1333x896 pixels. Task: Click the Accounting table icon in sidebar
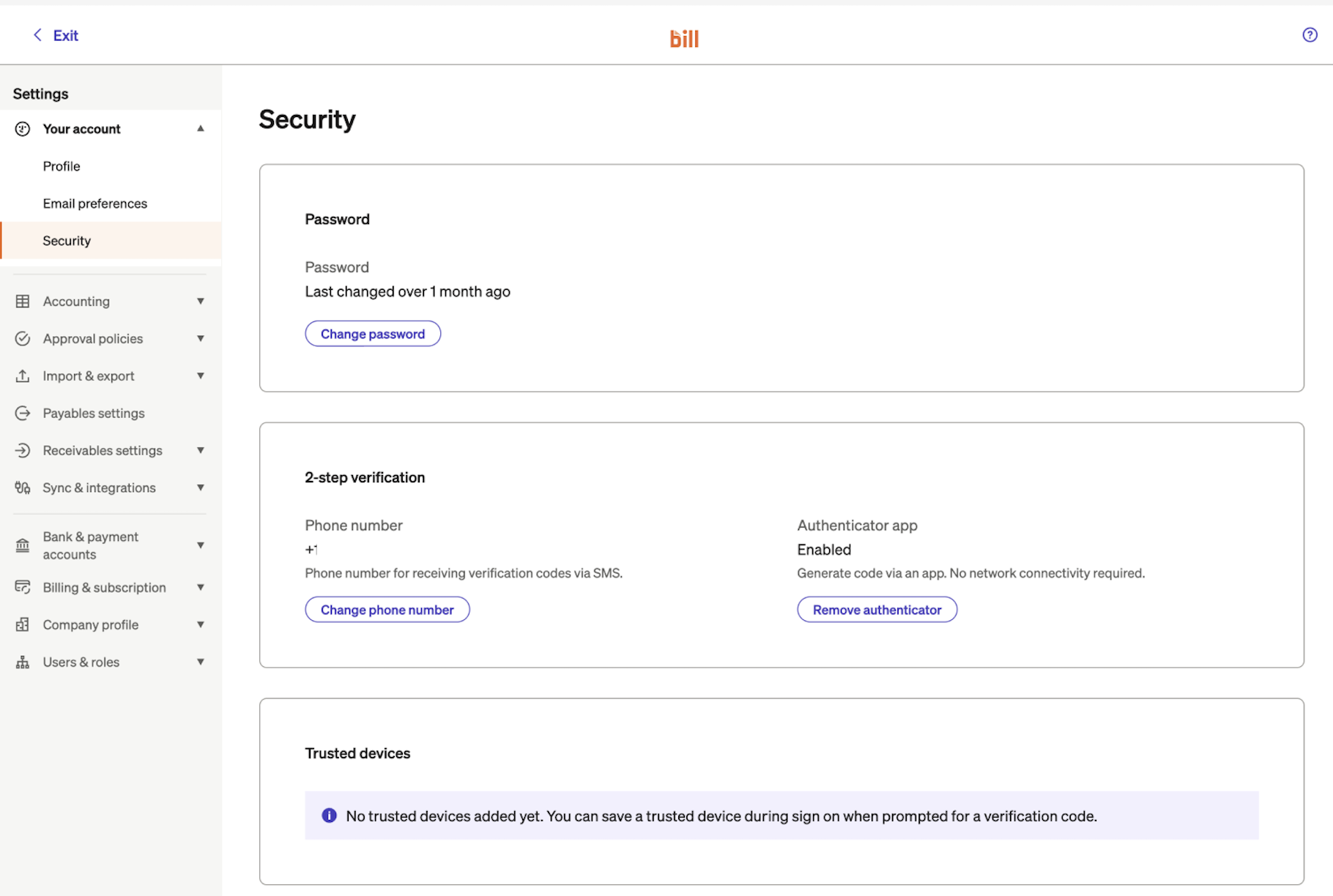click(x=23, y=302)
